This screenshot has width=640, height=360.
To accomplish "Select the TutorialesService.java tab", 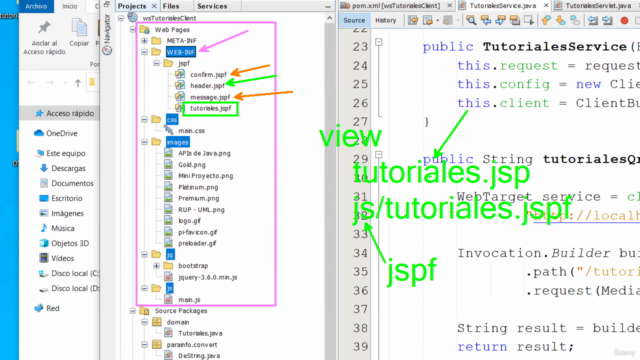I will 502,6.
